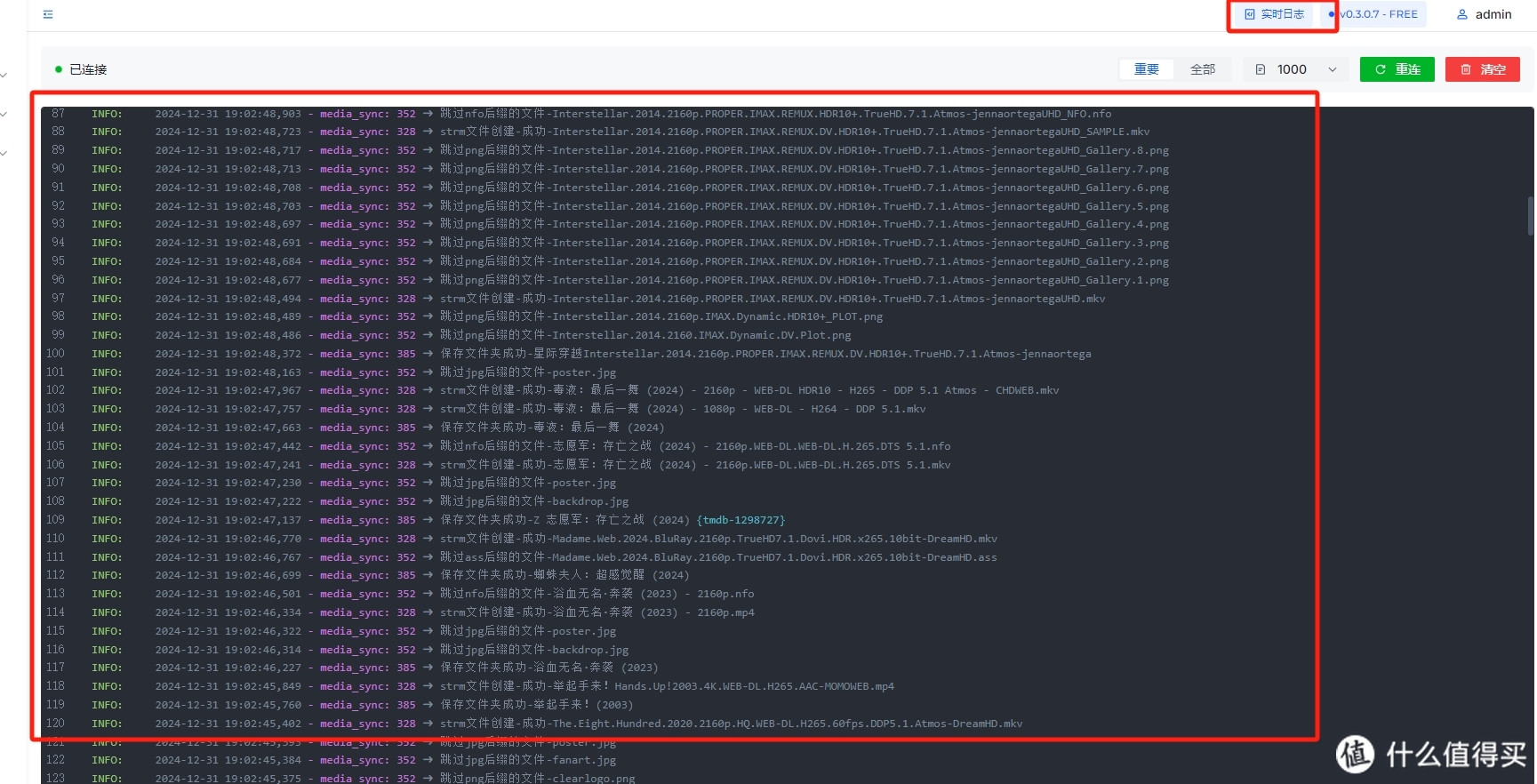Image resolution: width=1537 pixels, height=784 pixels.
Task: Expand the lowest sidebar chevron
Action: click(x=4, y=154)
